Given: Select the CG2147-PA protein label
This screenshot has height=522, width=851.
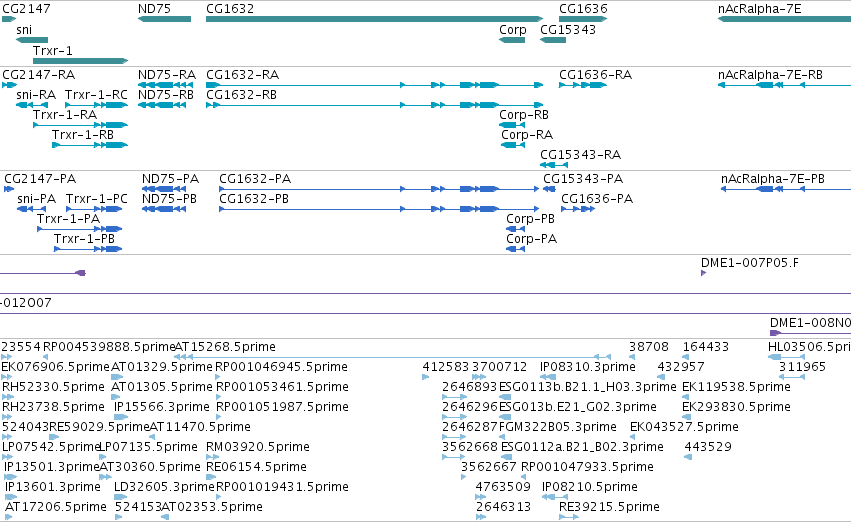Looking at the screenshot, I should click(x=40, y=179).
